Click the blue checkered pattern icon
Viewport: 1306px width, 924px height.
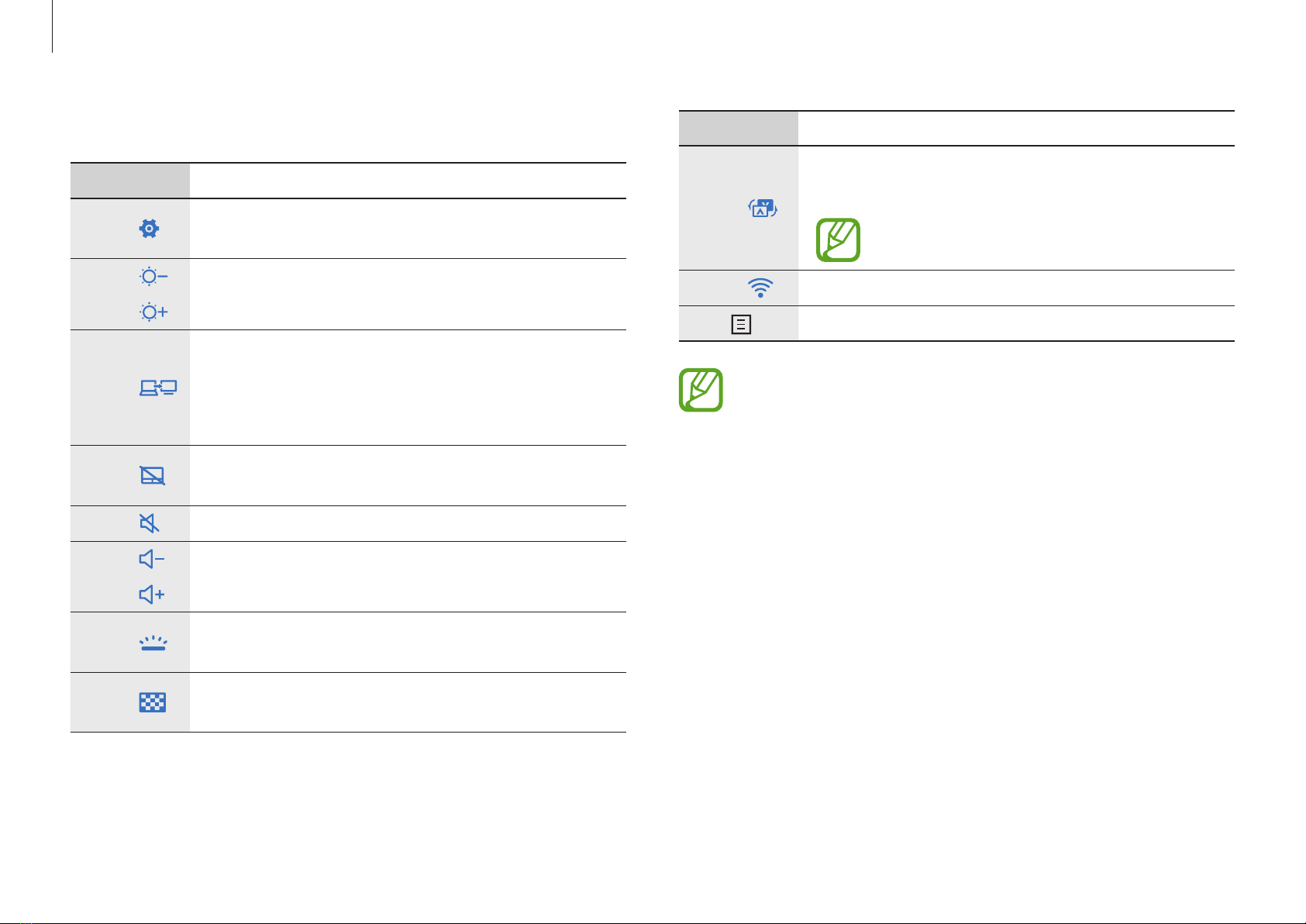click(153, 702)
